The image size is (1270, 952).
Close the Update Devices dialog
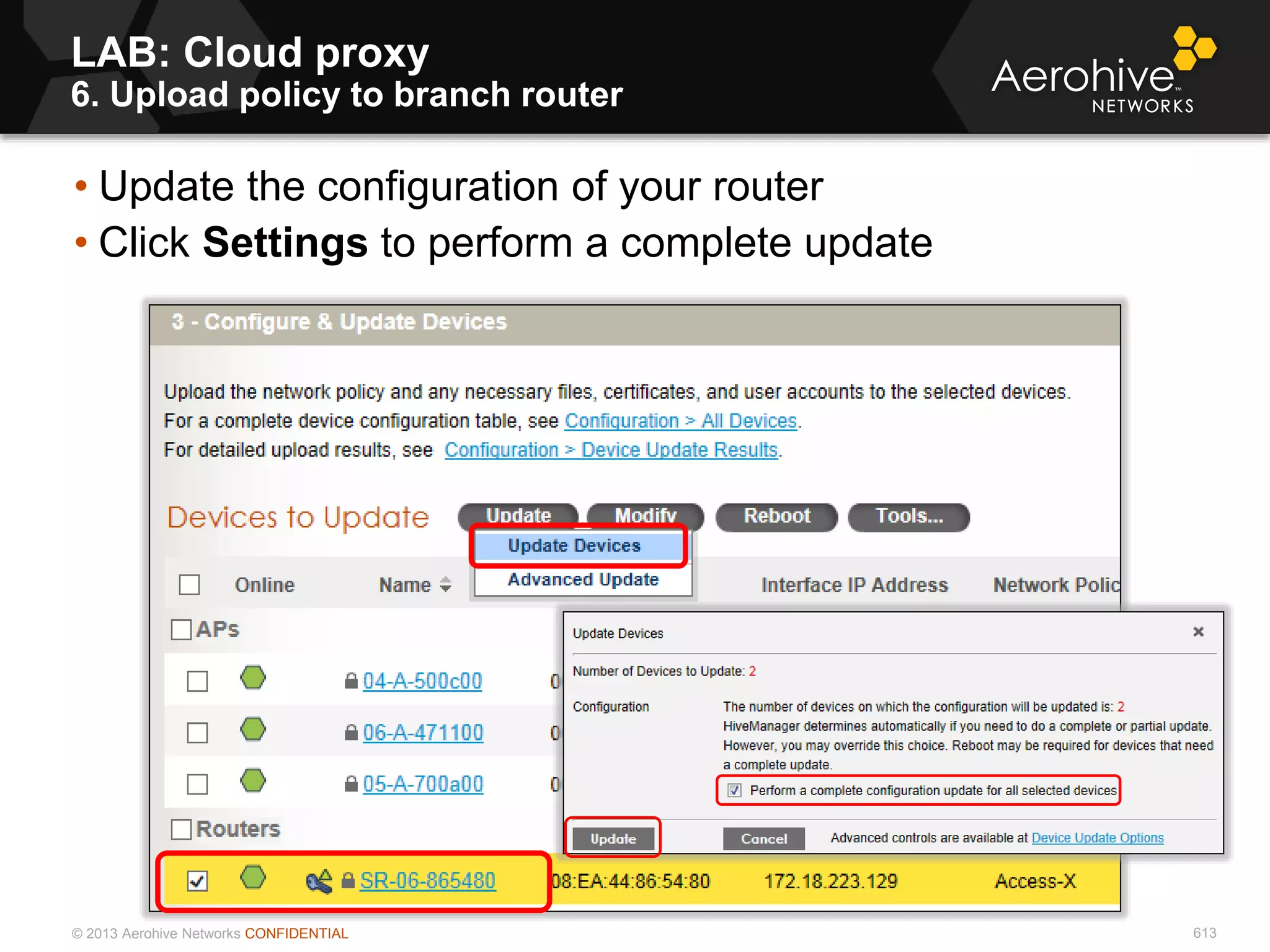1198,632
